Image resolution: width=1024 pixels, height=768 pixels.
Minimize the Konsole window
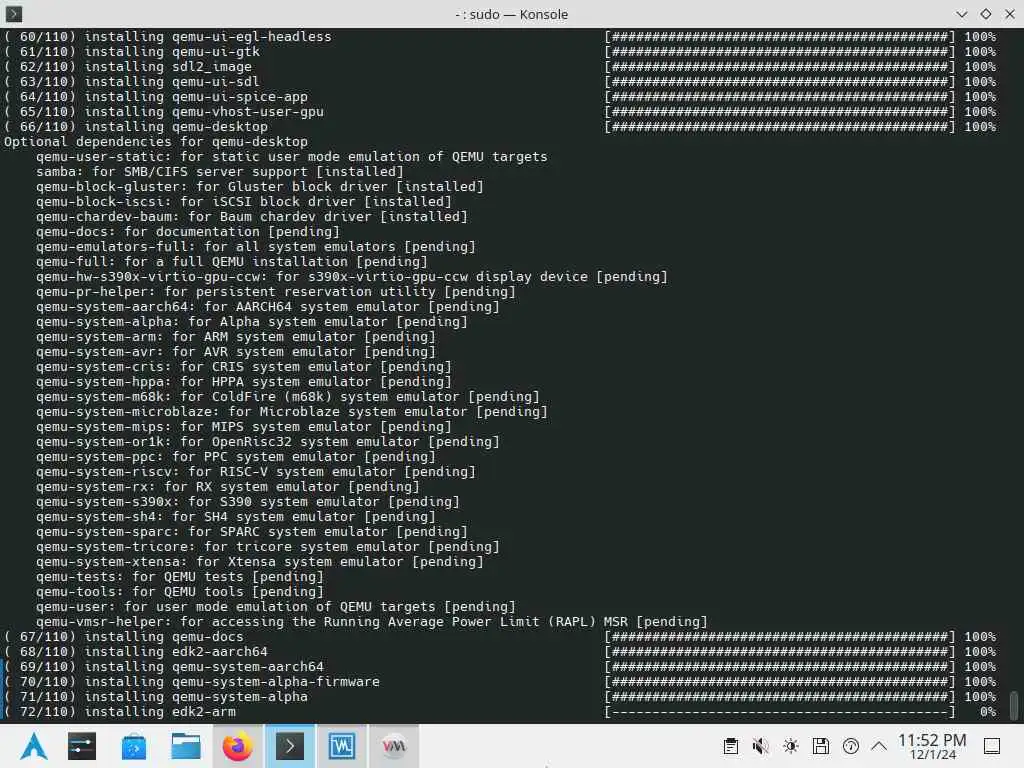961,14
